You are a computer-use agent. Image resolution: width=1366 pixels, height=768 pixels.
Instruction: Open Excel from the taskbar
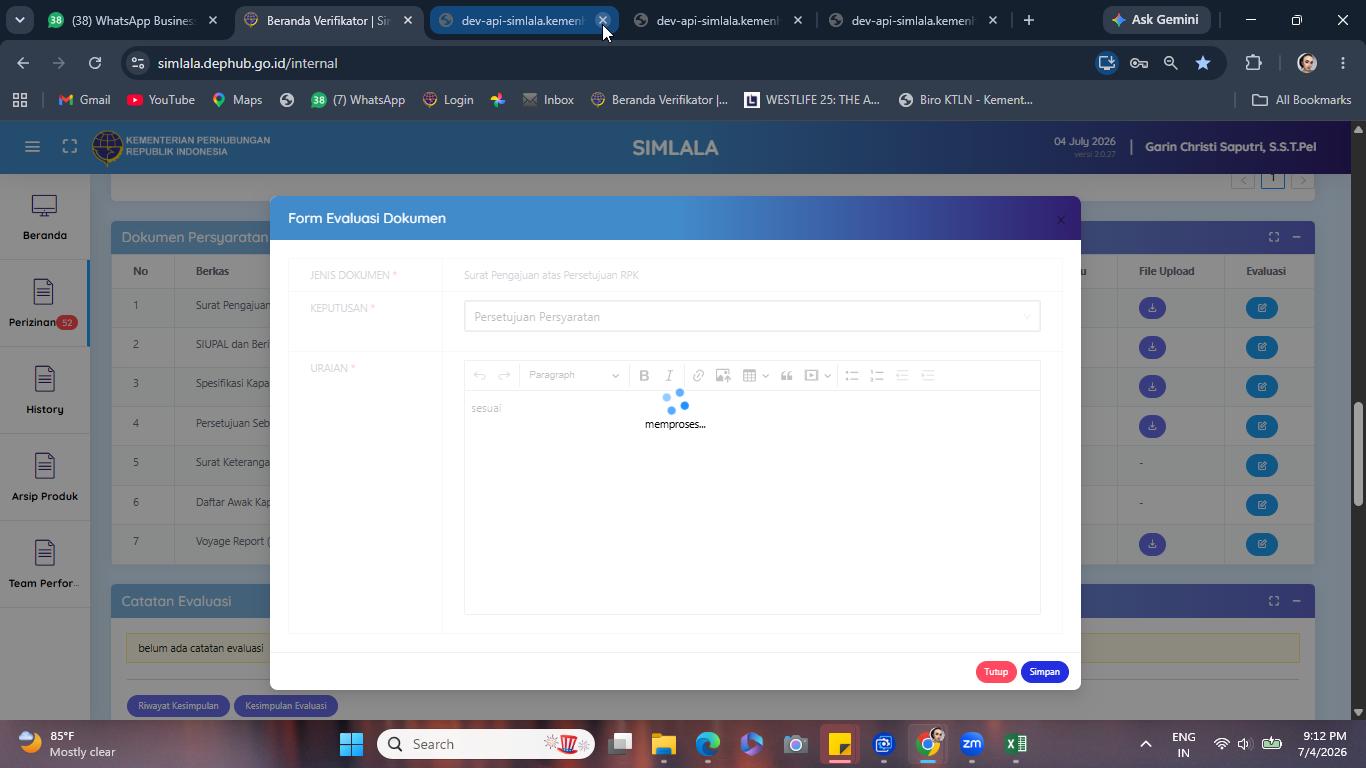(1016, 744)
